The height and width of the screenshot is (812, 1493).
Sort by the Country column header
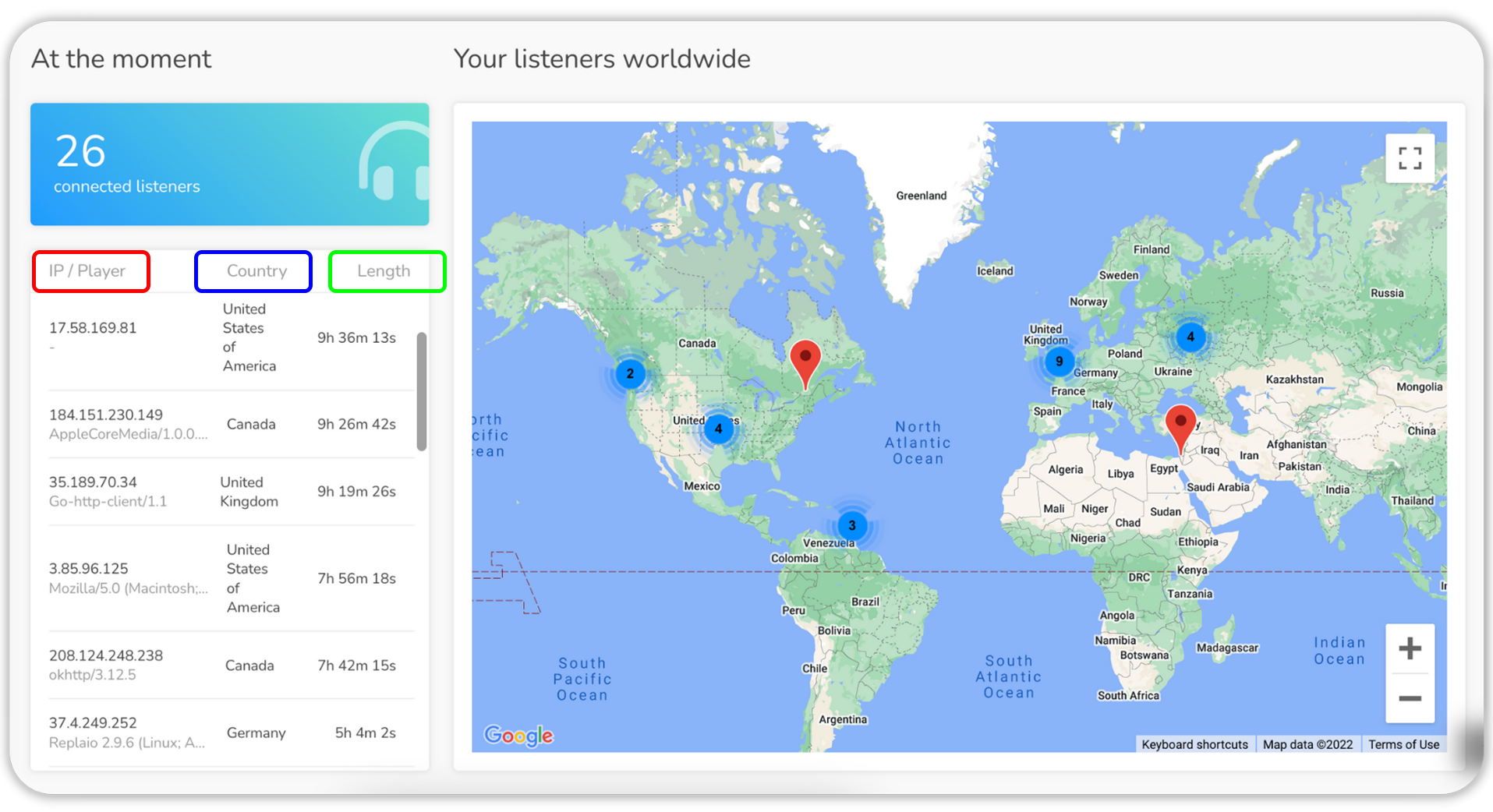pos(256,271)
